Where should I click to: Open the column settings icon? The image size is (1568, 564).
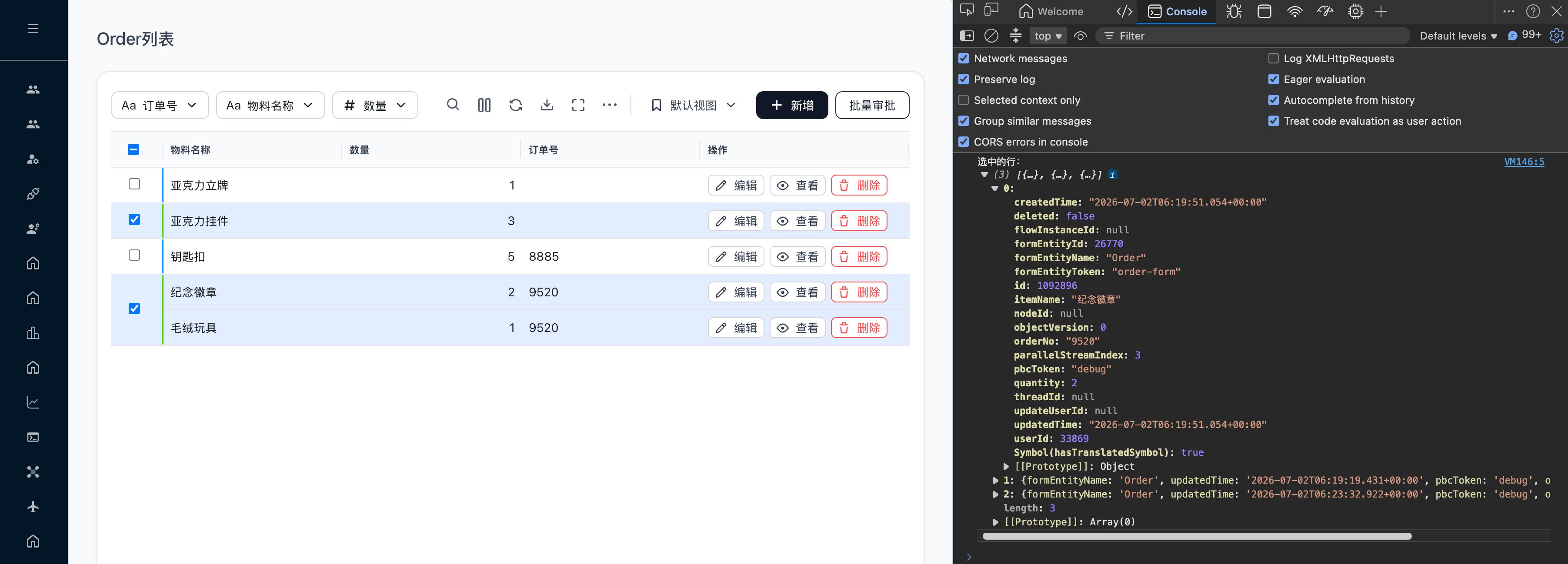coord(484,105)
